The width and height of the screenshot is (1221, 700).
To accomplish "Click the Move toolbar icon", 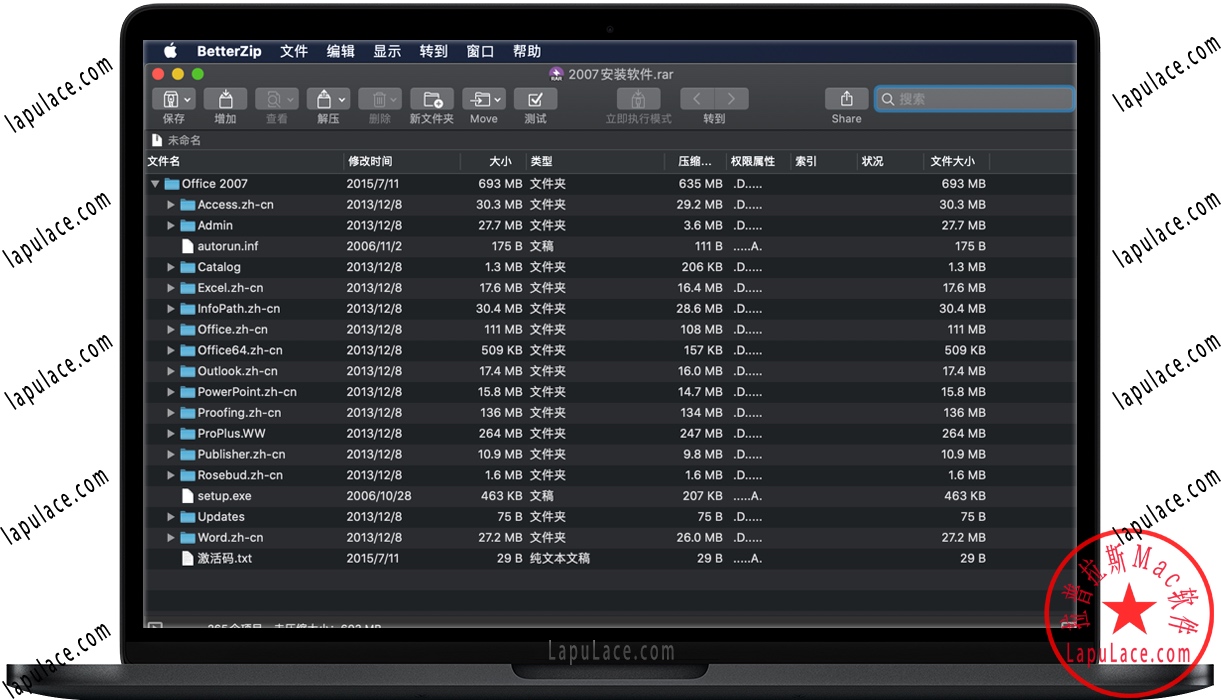I will click(483, 99).
